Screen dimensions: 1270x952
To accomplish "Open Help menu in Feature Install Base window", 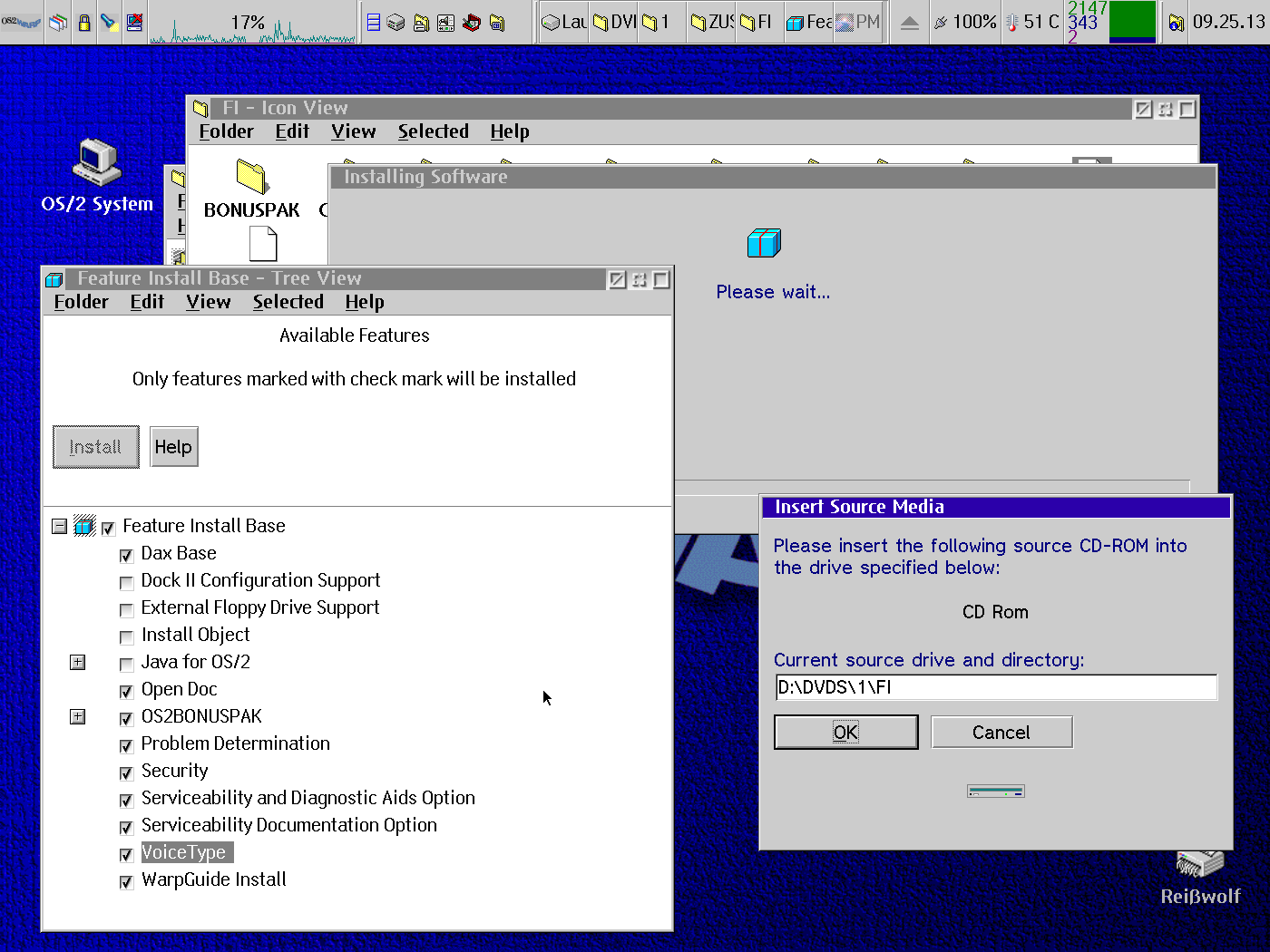I will [365, 302].
